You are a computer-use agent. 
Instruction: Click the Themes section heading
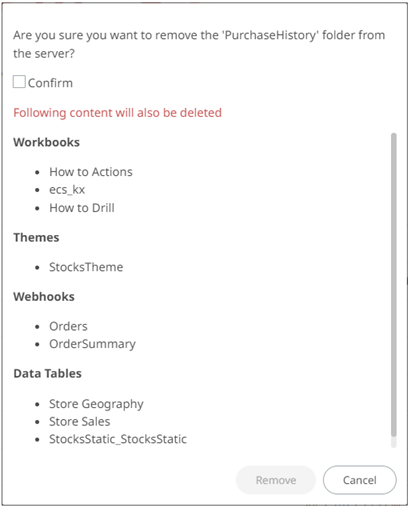(36, 238)
